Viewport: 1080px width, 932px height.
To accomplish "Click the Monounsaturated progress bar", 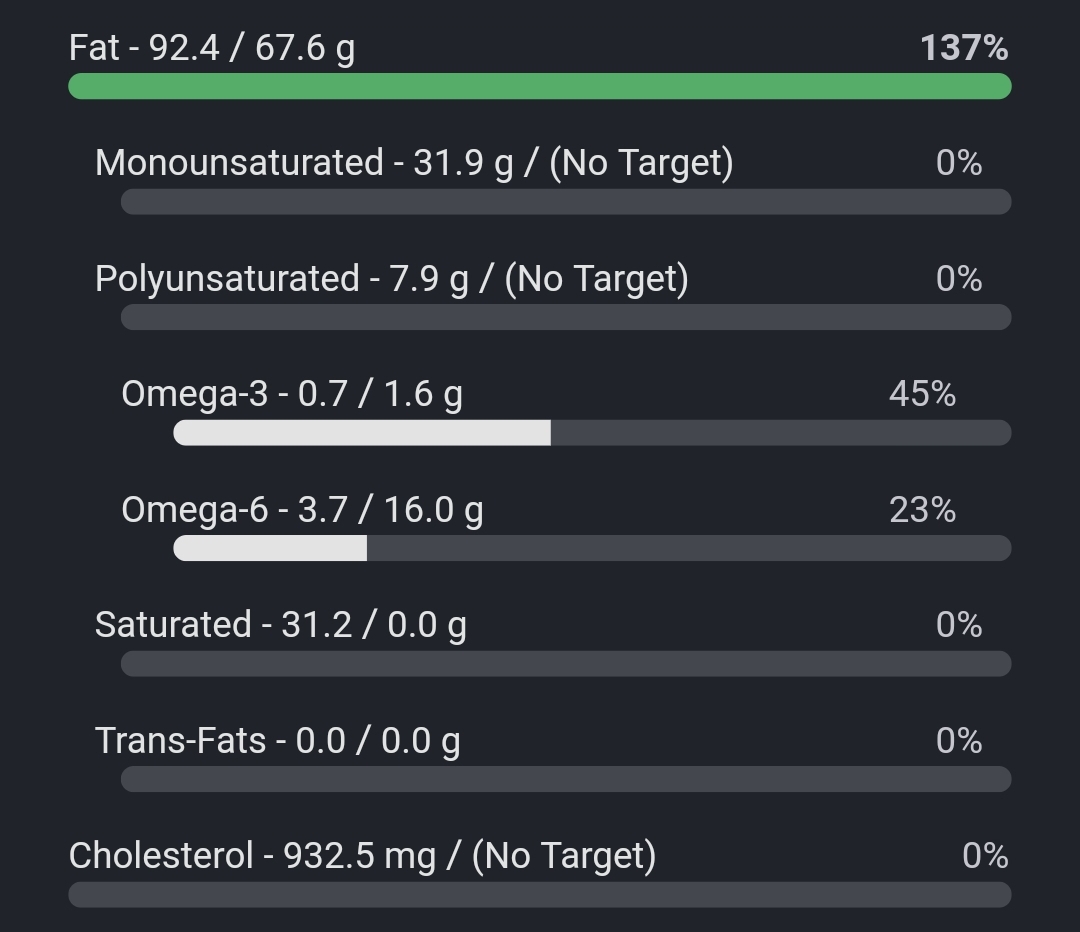I will click(x=566, y=202).
